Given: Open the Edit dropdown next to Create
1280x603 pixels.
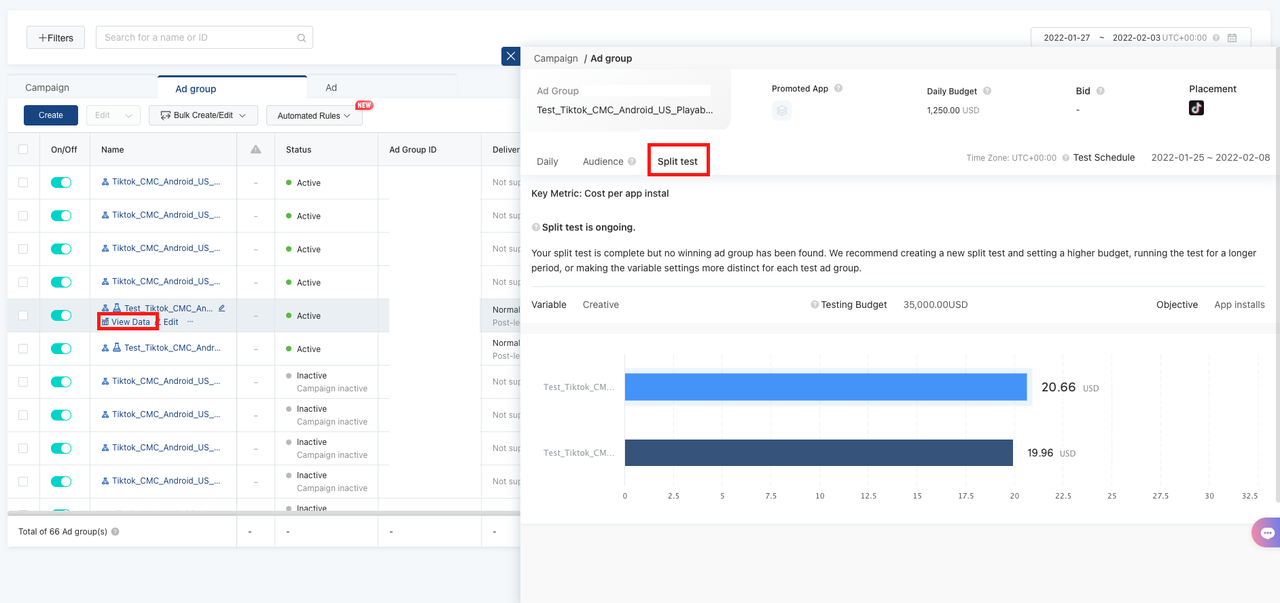Looking at the screenshot, I should click(112, 115).
